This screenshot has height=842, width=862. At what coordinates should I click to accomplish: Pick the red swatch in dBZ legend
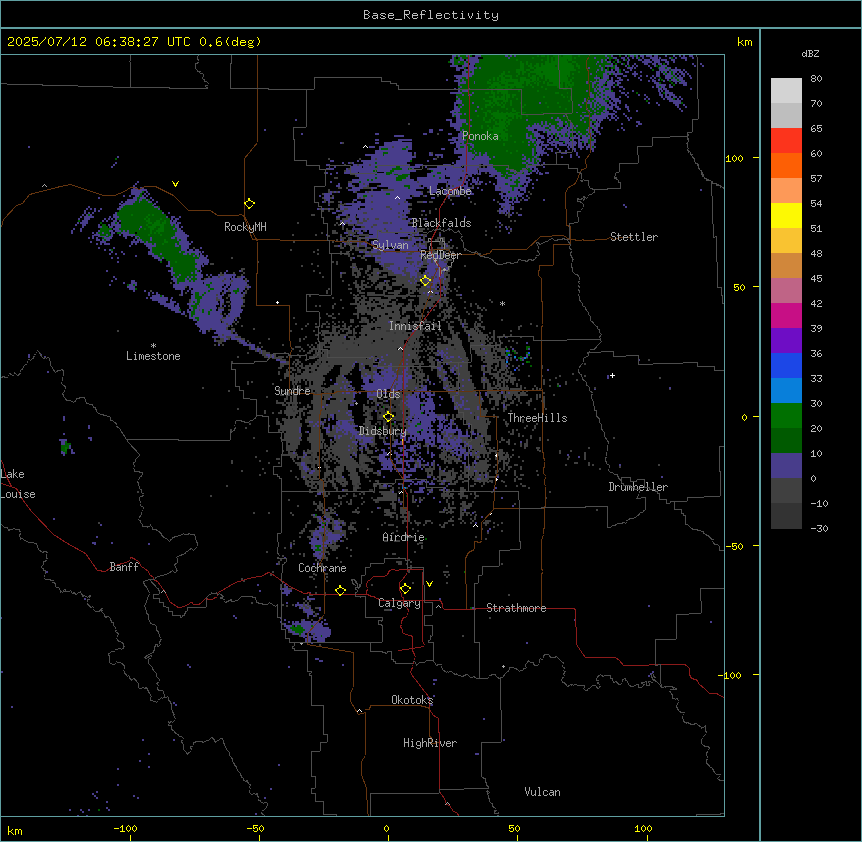(786, 141)
